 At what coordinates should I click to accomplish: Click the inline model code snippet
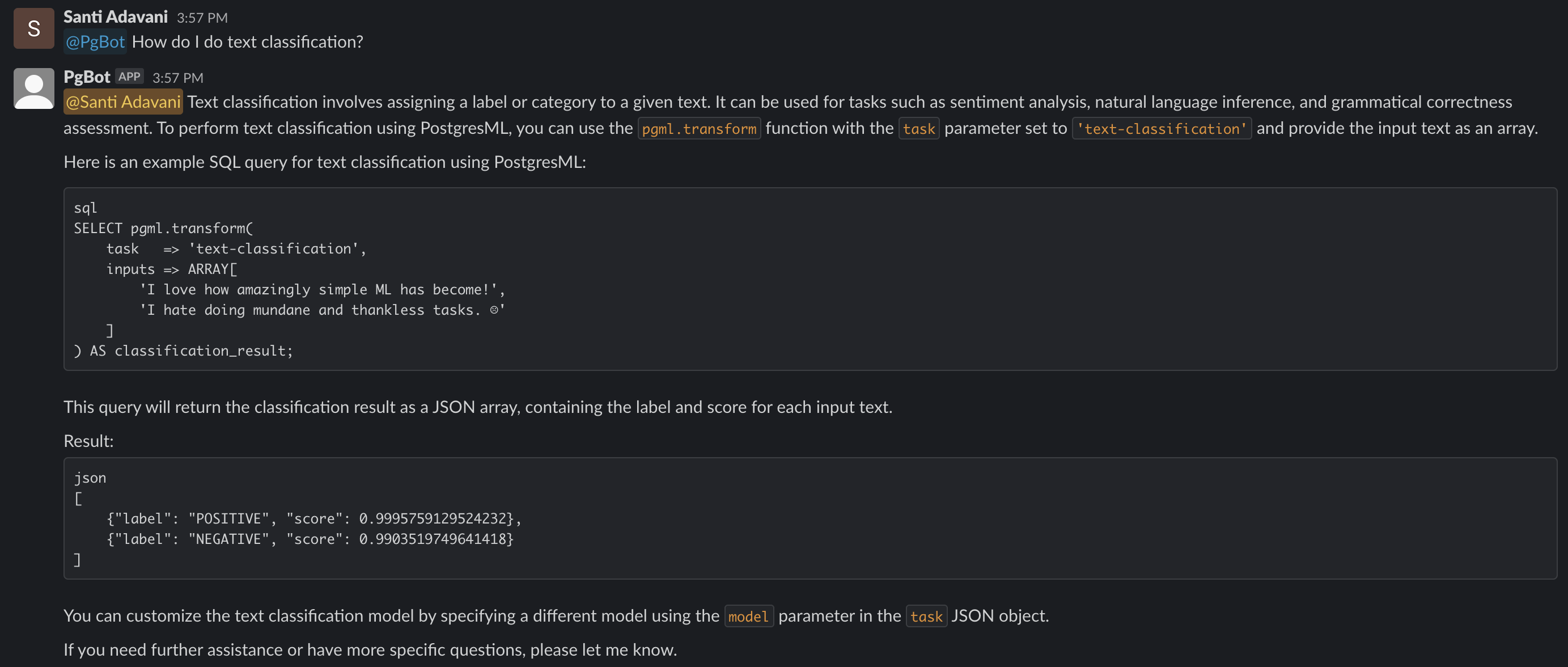click(x=748, y=617)
